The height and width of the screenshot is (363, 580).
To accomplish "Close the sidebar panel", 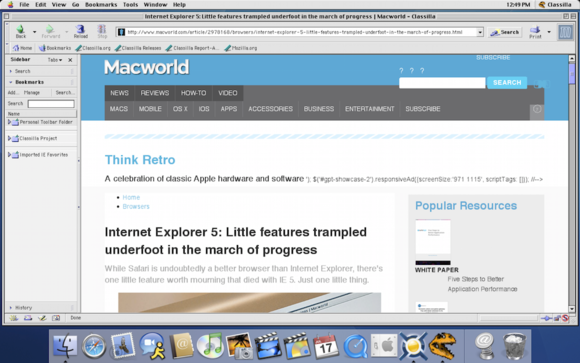I will pyautogui.click(x=70, y=60).
